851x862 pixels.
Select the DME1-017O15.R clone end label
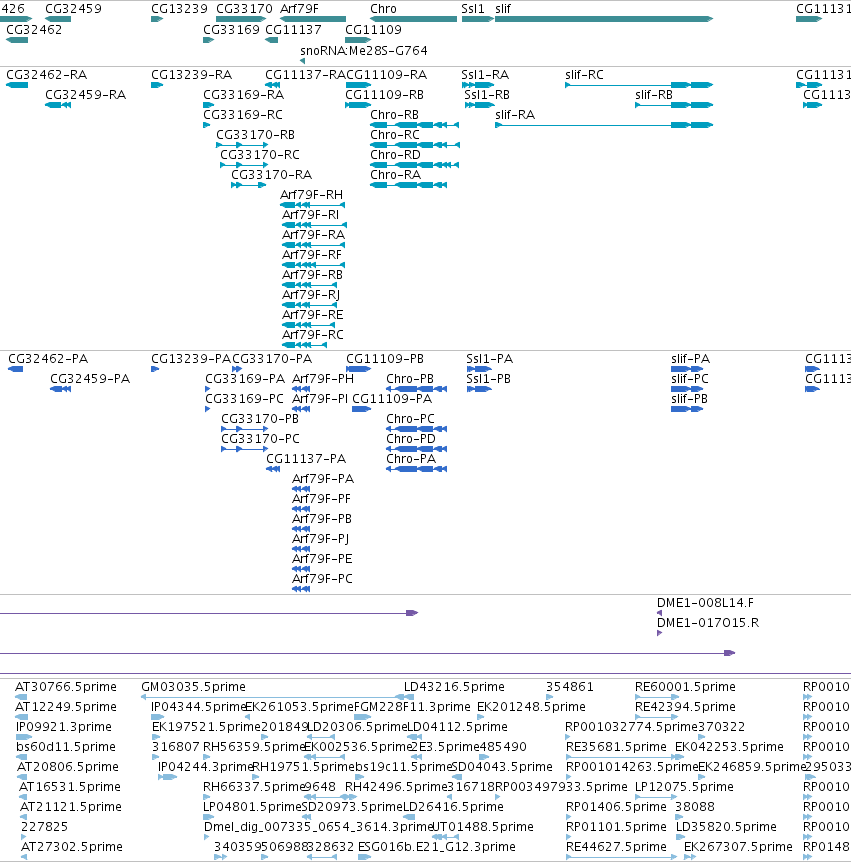[708, 623]
